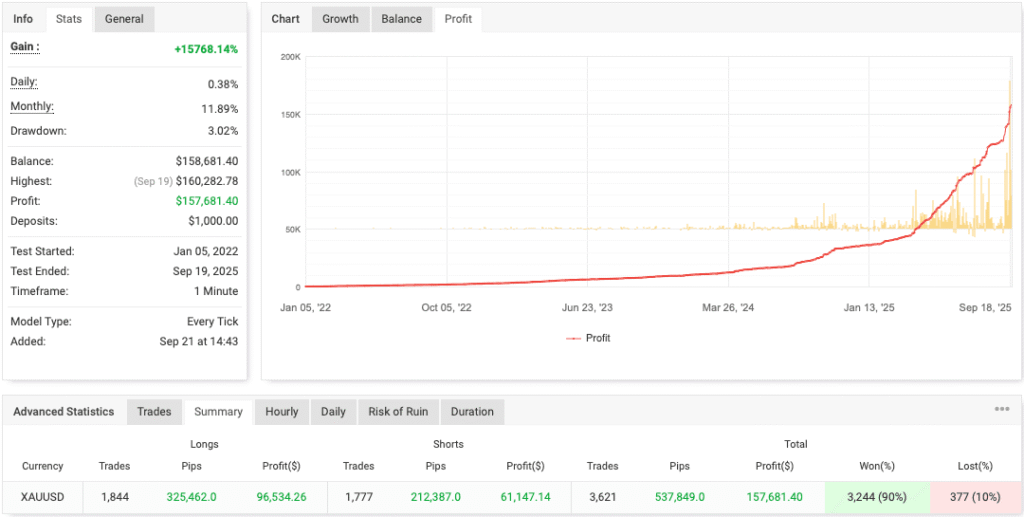Click the red Lost 377 (10%) cell
The image size is (1024, 517).
[x=973, y=497]
